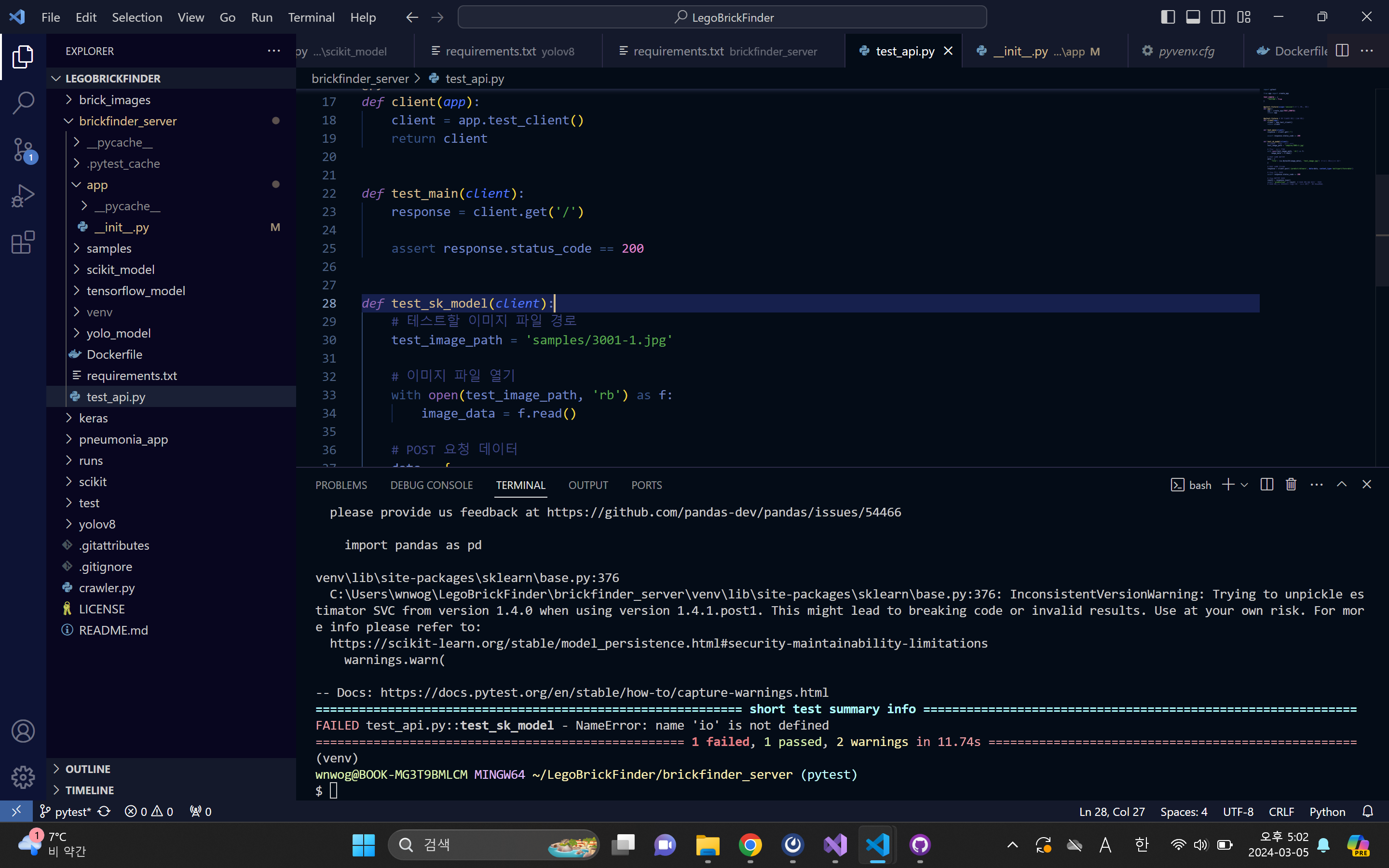Open the Accounts menu icon
1389x868 pixels.
pyautogui.click(x=23, y=731)
